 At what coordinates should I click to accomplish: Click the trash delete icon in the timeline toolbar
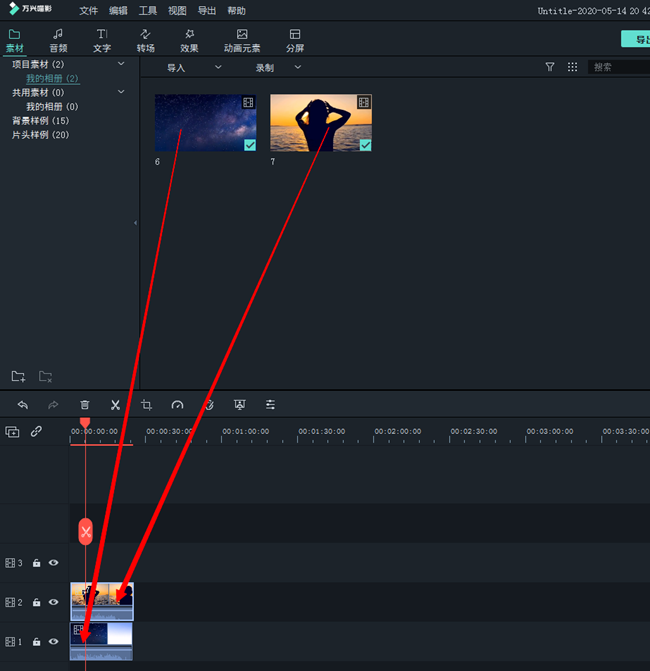coord(85,405)
